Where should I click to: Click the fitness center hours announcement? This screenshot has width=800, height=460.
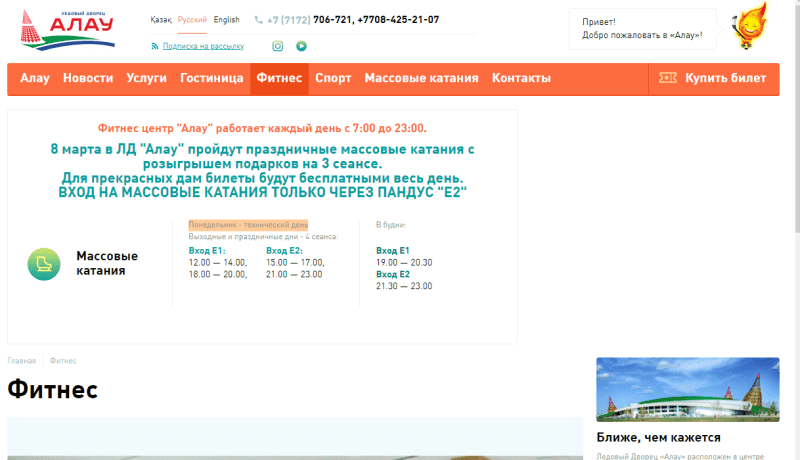tap(262, 128)
